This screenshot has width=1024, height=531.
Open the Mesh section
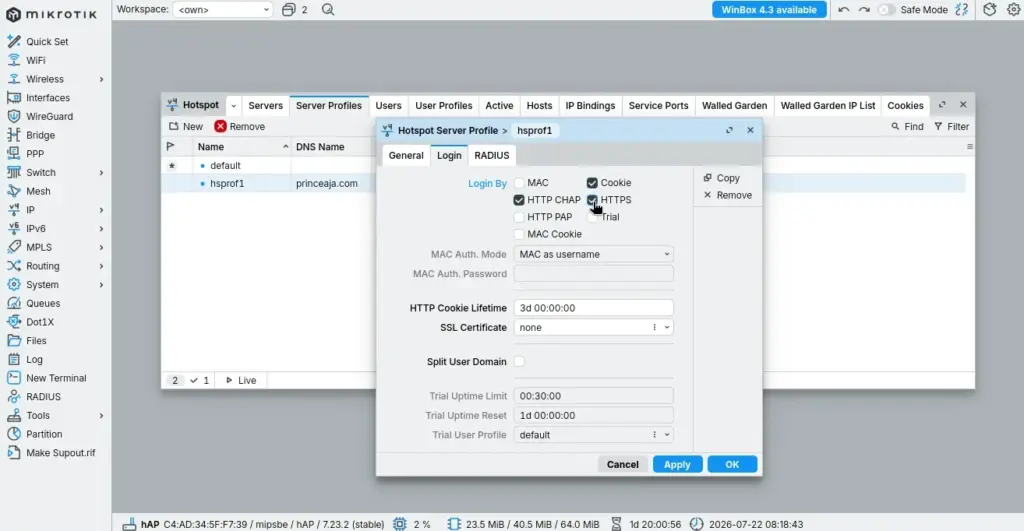(x=38, y=191)
